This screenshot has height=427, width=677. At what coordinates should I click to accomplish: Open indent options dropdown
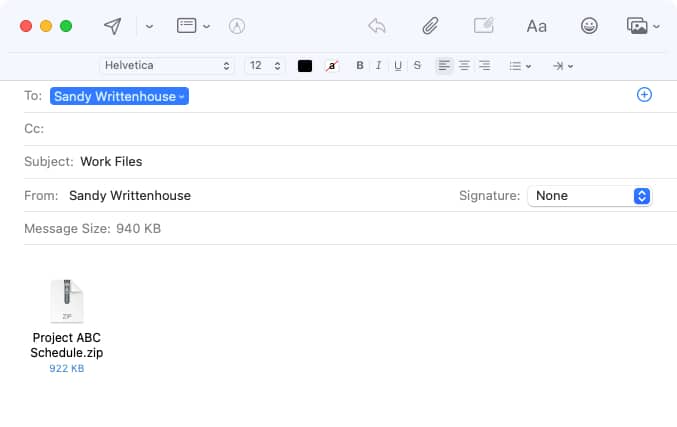click(563, 66)
